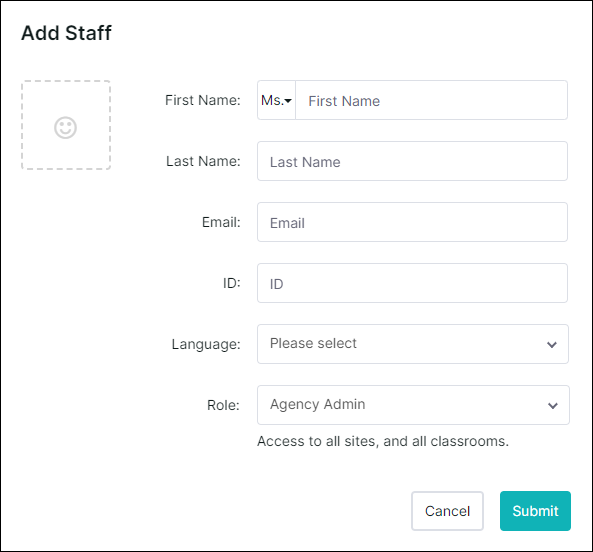The height and width of the screenshot is (552, 593).
Task: Click the chevron arrow in Role field
Action: (x=553, y=406)
